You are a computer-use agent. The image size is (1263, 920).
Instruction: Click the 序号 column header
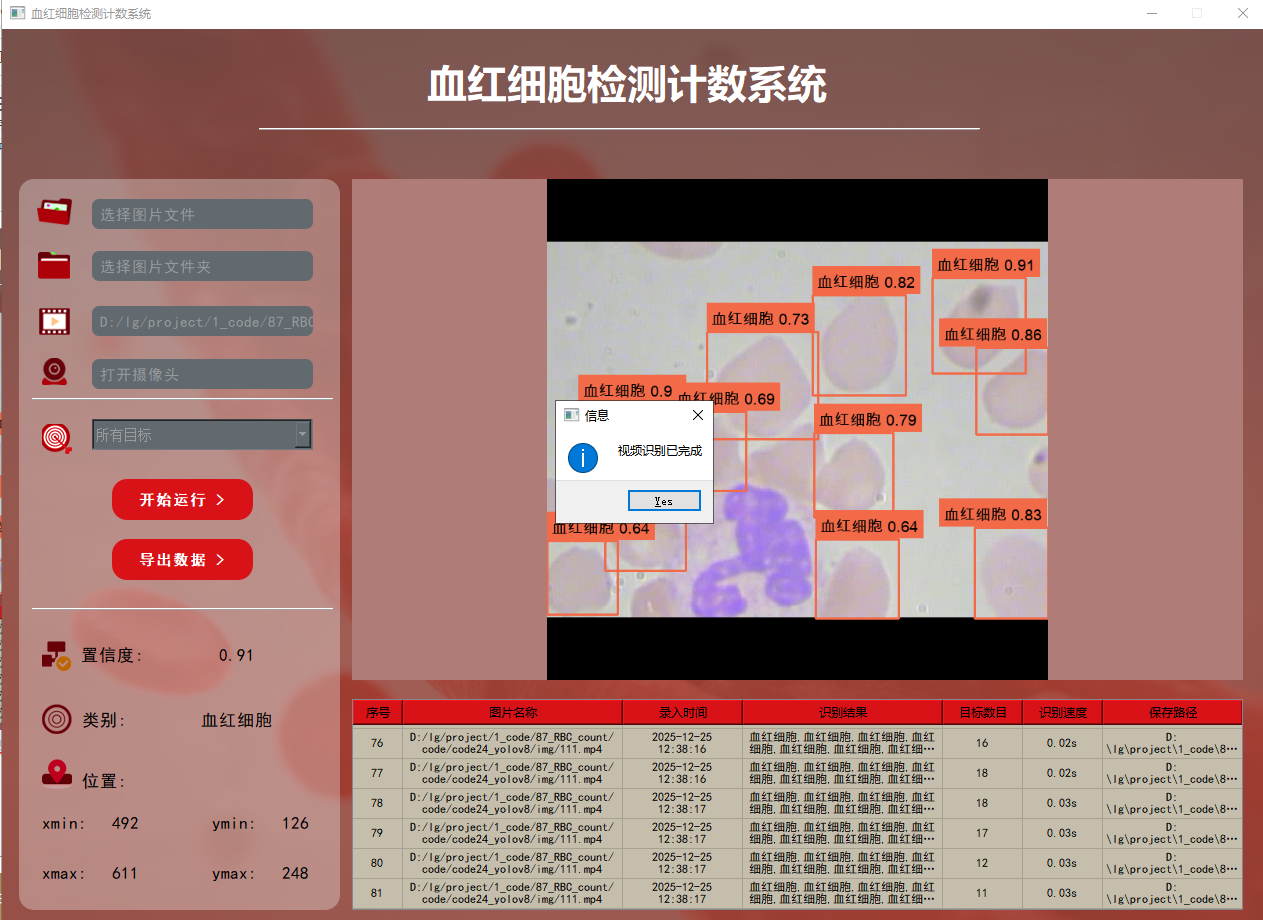tap(377, 713)
